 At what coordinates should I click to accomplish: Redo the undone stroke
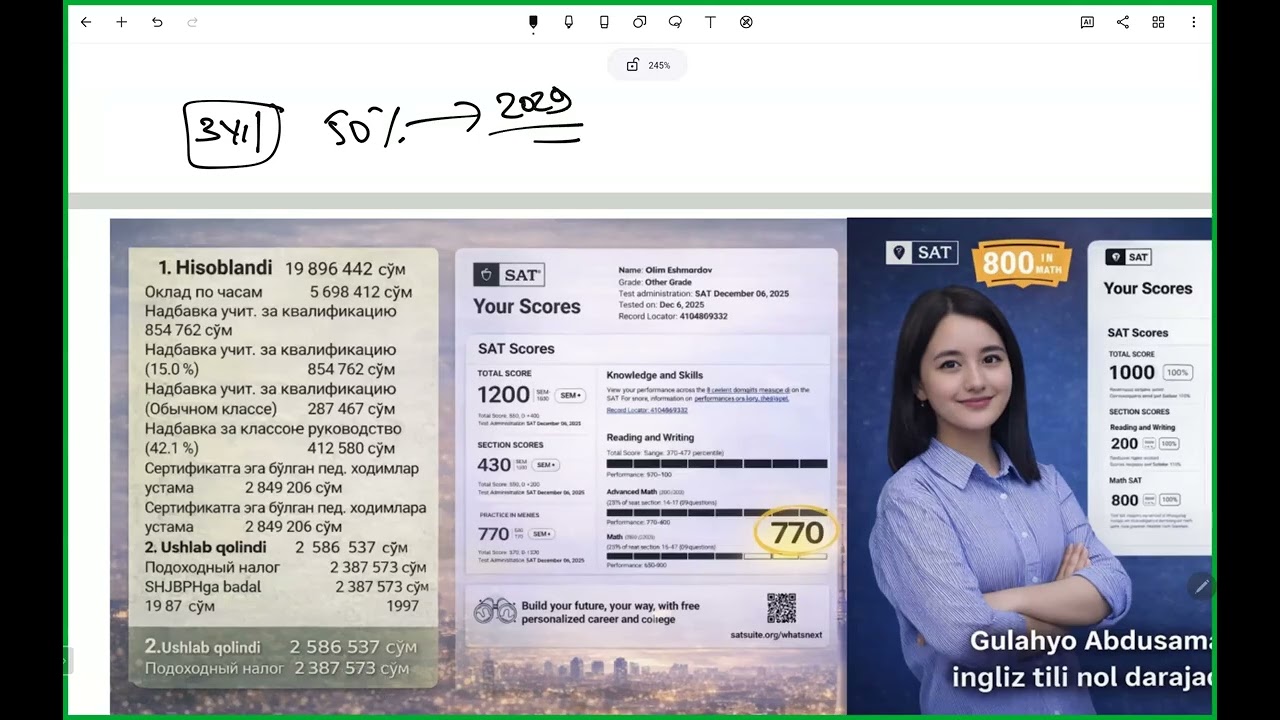192,22
